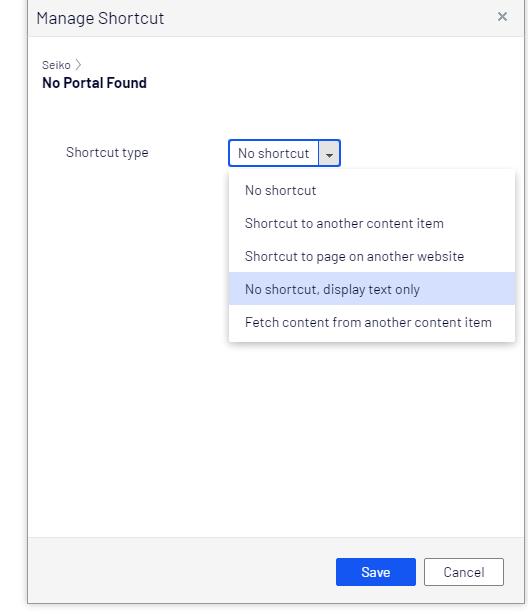Click the gray footer bar beside Save
Image resolution: width=528 pixels, height=614 pixels.
point(180,571)
